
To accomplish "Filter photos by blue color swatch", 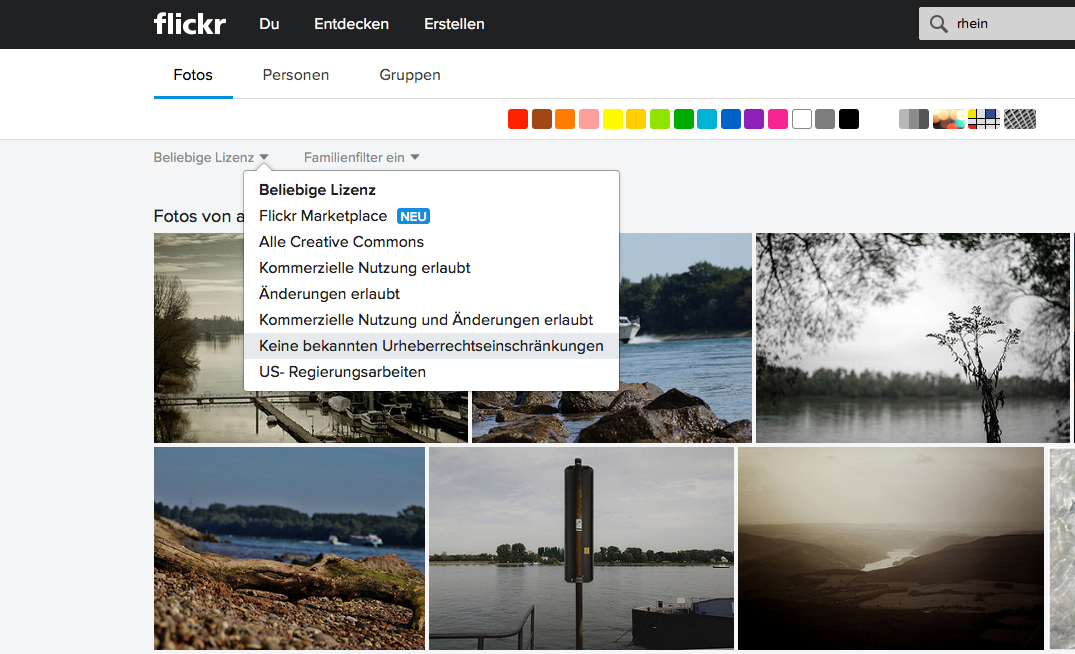I will [731, 119].
